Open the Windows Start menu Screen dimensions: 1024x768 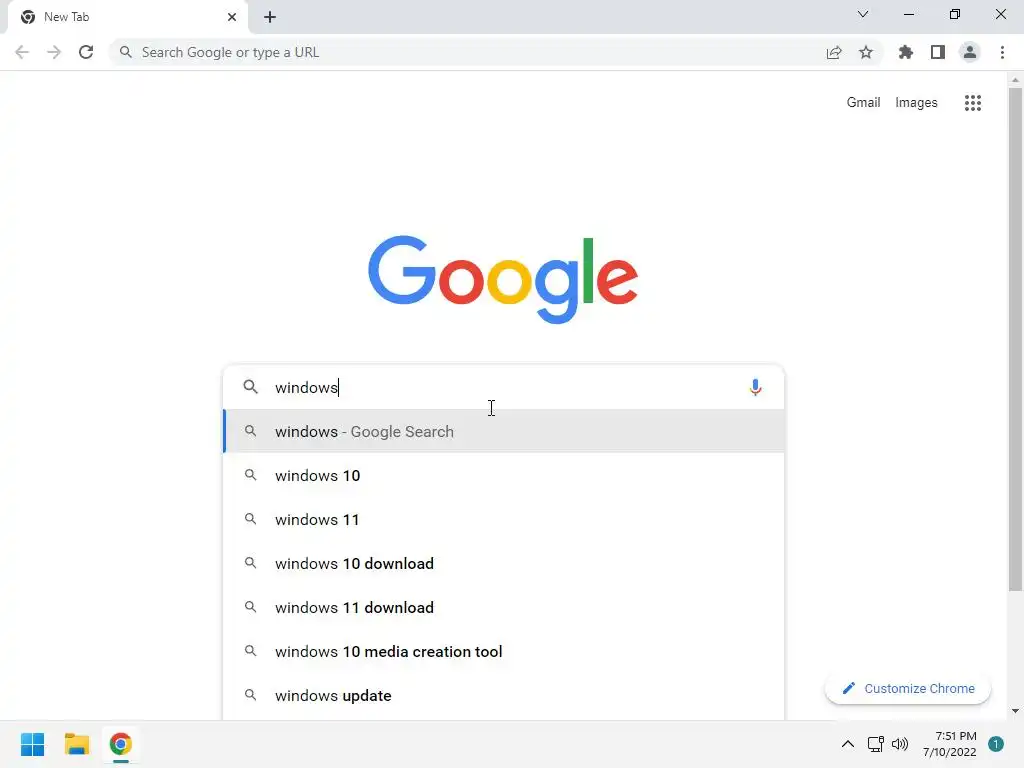(x=32, y=744)
